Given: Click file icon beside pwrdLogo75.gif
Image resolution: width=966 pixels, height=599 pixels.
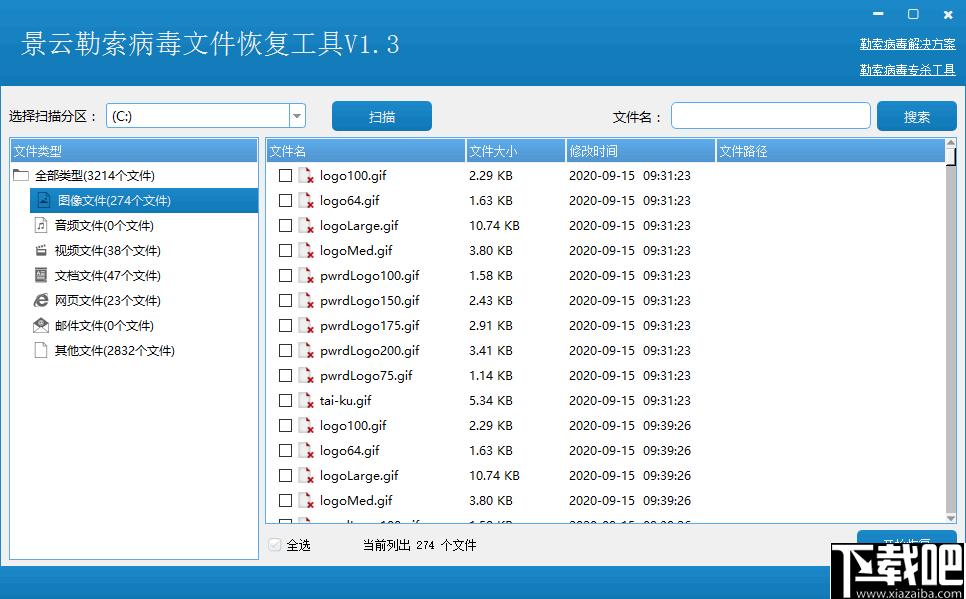Looking at the screenshot, I should coord(306,375).
